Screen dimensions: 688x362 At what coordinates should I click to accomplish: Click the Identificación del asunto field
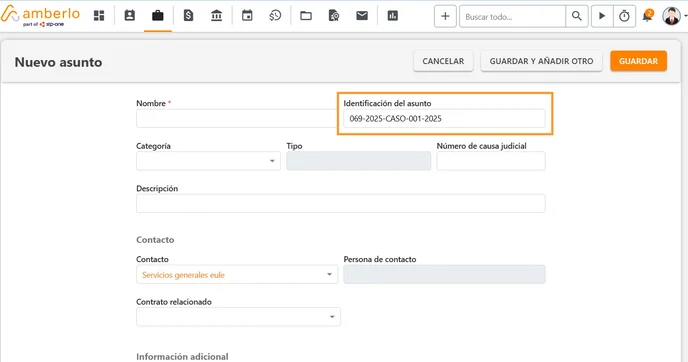444,118
